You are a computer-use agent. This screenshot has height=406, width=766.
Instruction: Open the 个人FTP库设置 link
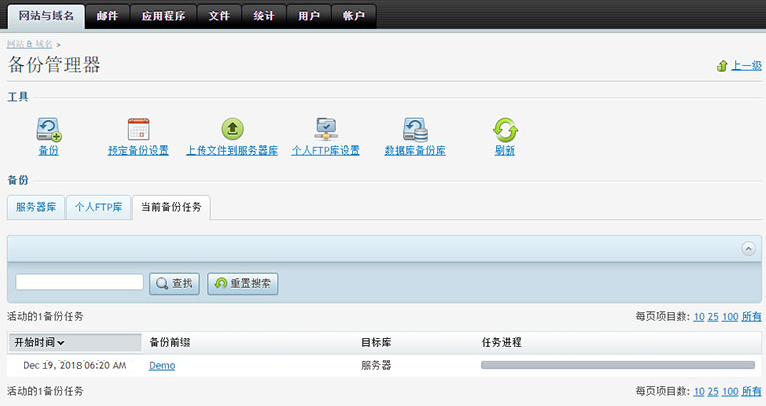326,150
